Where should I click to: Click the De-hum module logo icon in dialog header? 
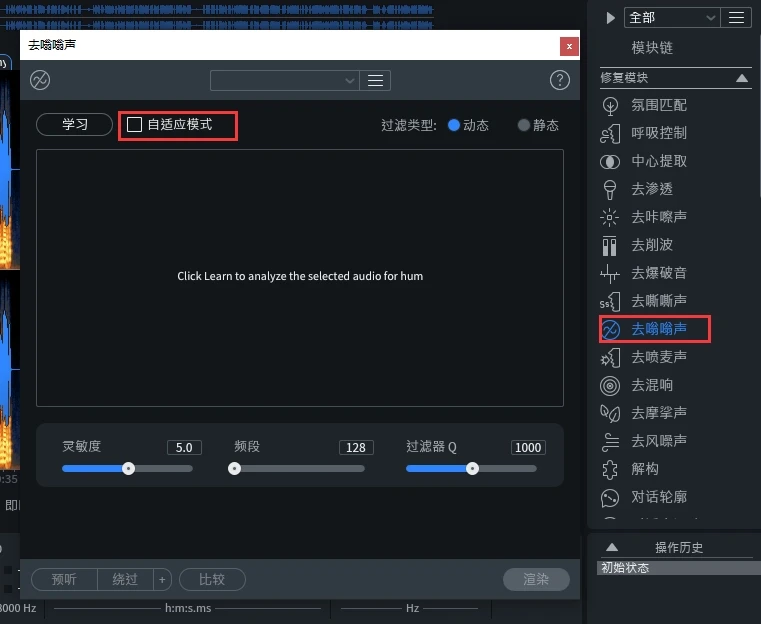click(40, 80)
